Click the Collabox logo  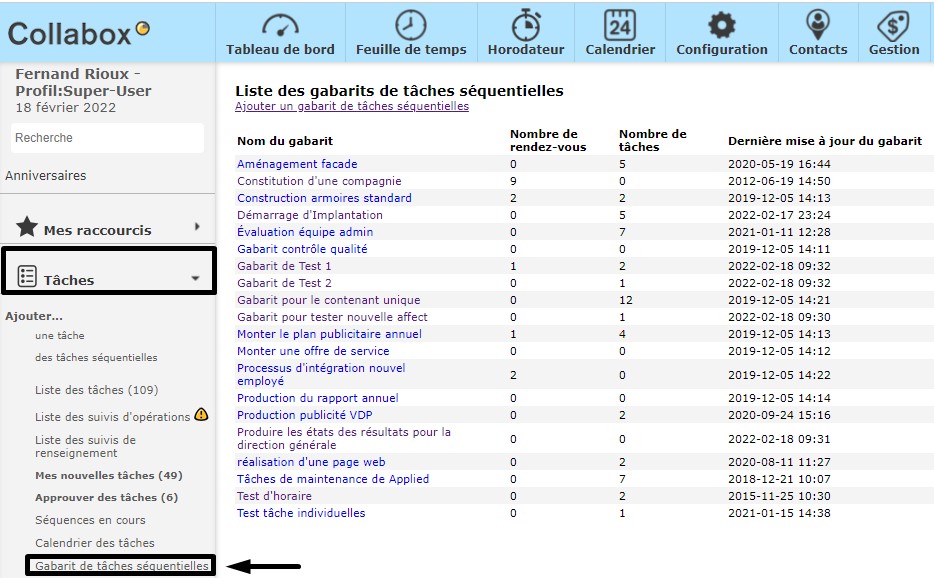(x=79, y=33)
